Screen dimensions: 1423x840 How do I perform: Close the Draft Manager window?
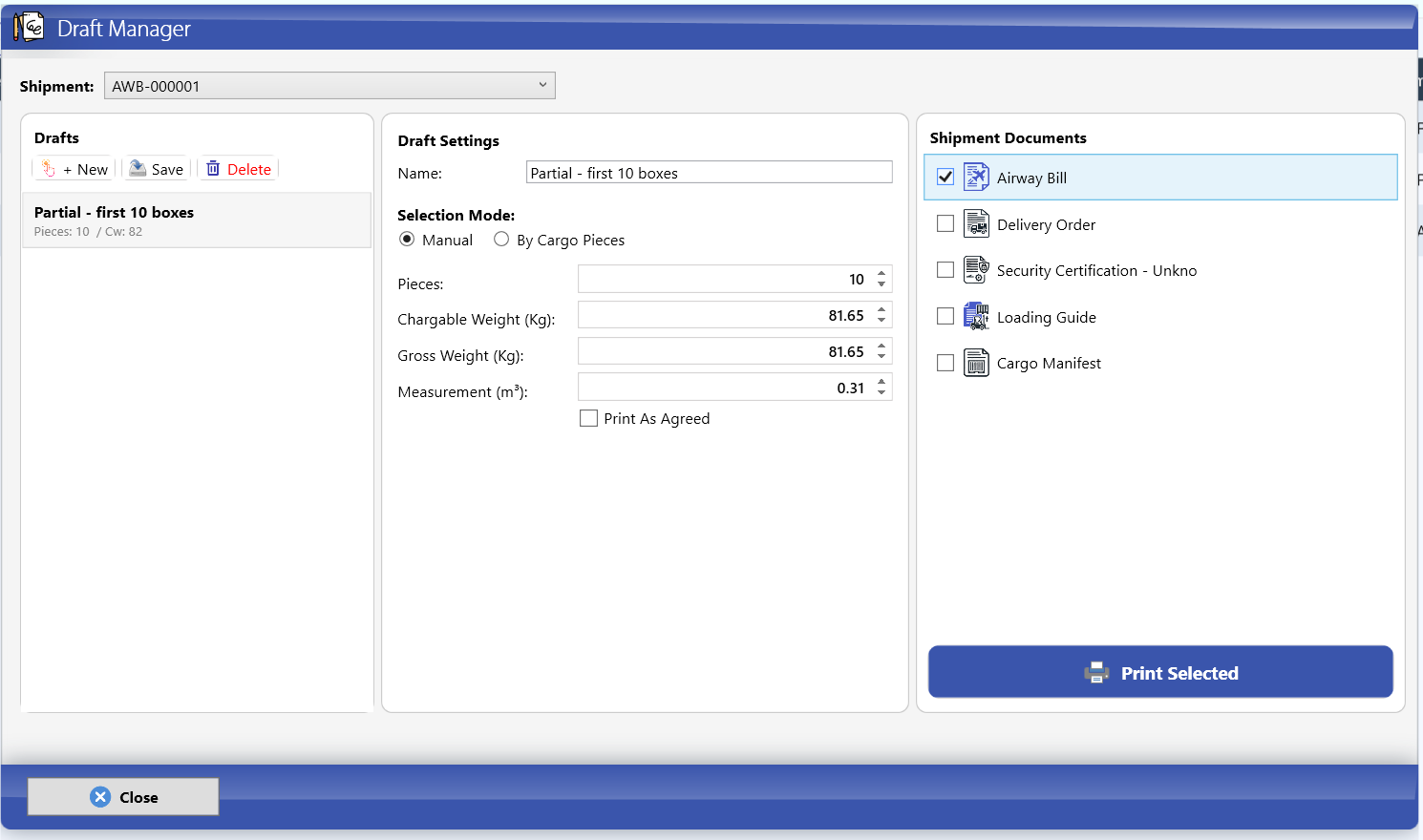click(x=123, y=797)
